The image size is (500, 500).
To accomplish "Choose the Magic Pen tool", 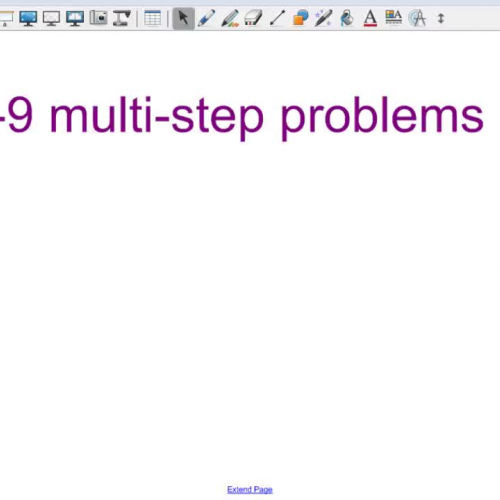I will 323,18.
